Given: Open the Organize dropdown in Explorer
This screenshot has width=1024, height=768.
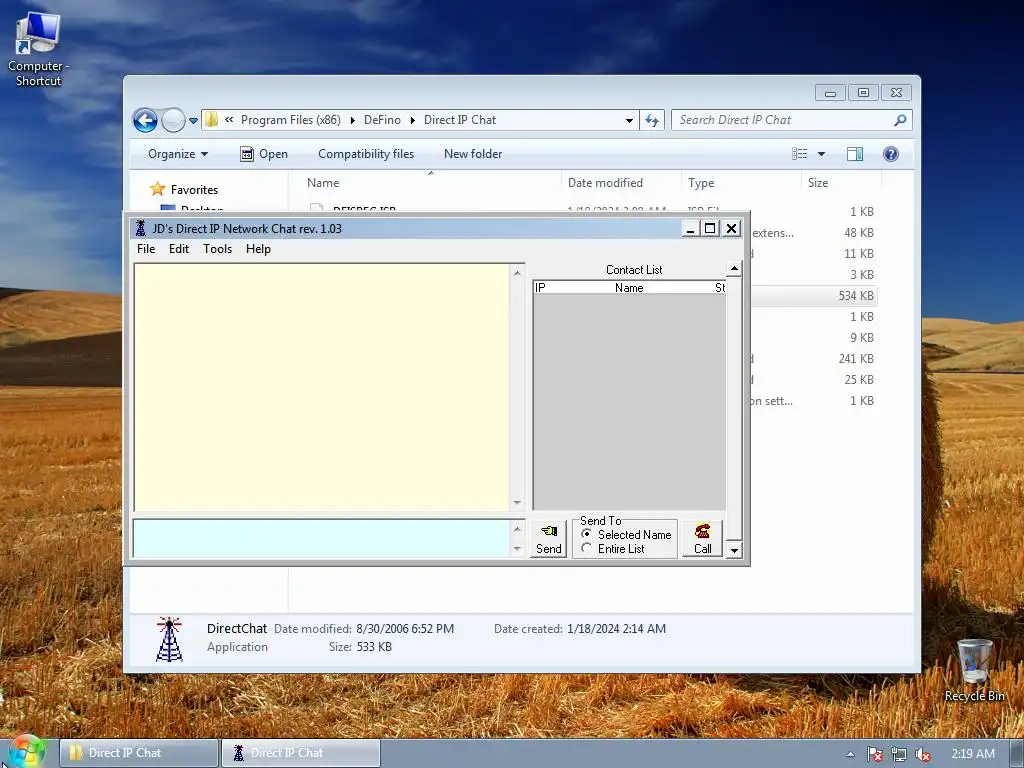Looking at the screenshot, I should [178, 153].
